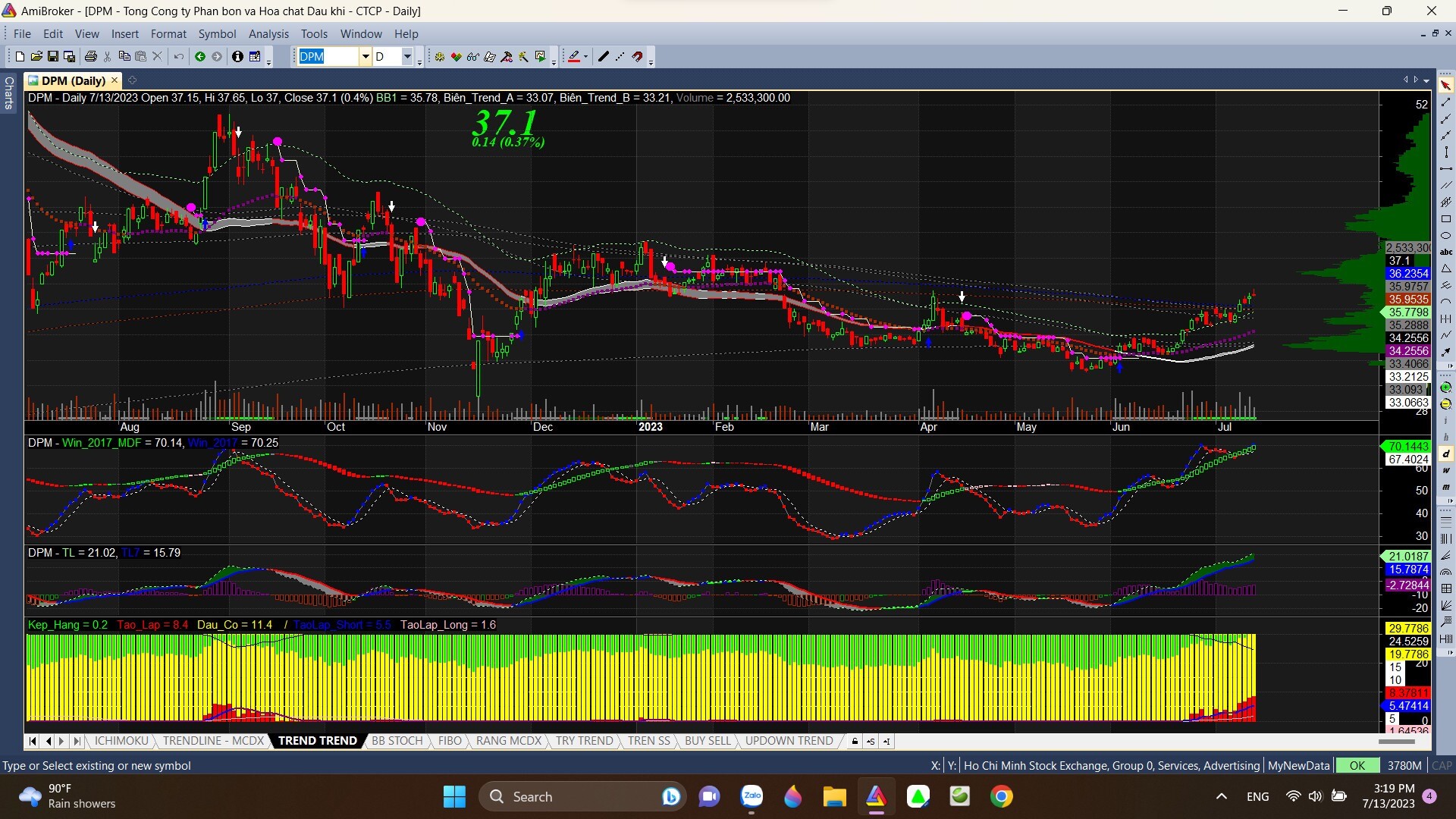Open the UPDOWN TREND sheet tab
The width and height of the screenshot is (1456, 819).
click(x=789, y=741)
